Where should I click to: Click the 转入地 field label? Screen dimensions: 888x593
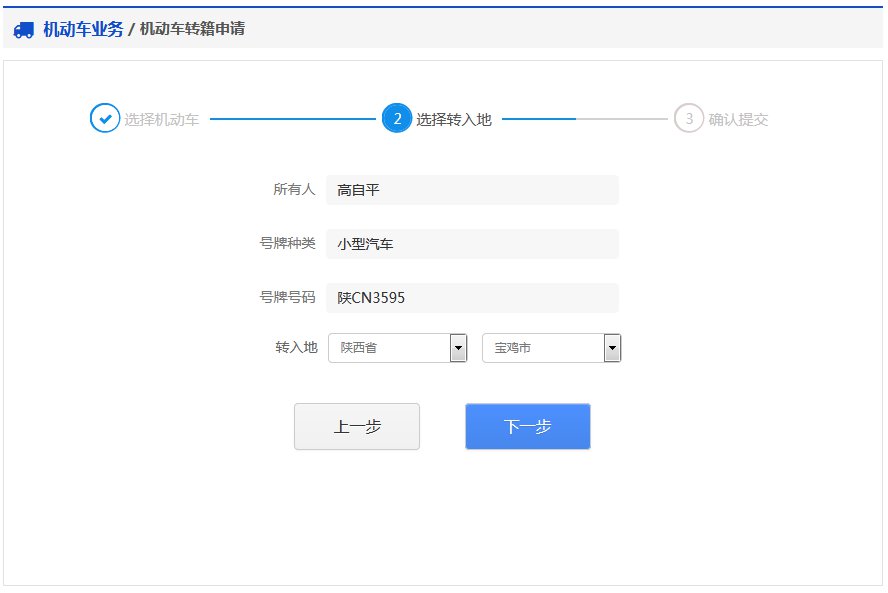tap(296, 347)
